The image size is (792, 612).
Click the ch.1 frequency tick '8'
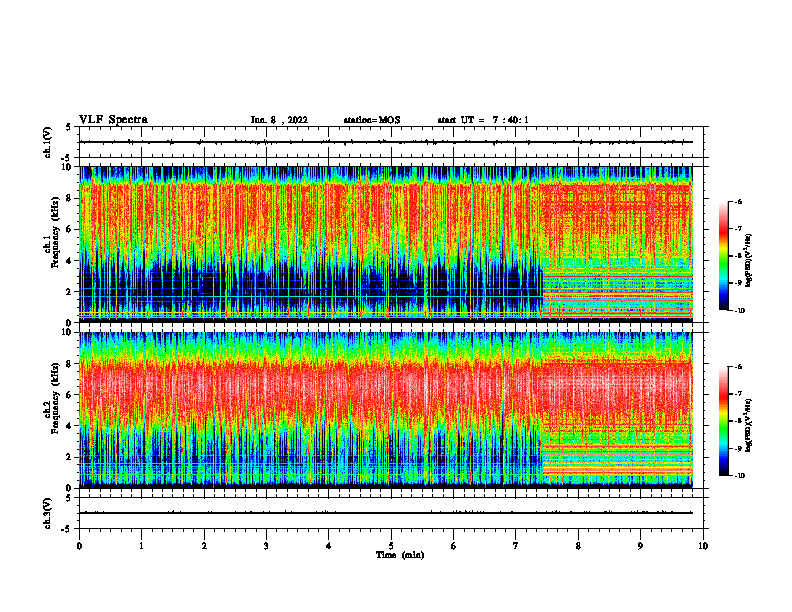(x=71, y=198)
